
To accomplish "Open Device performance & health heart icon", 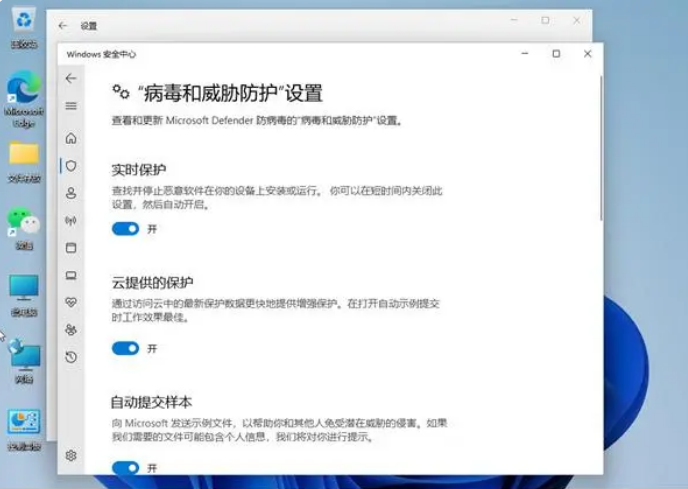I will point(71,302).
